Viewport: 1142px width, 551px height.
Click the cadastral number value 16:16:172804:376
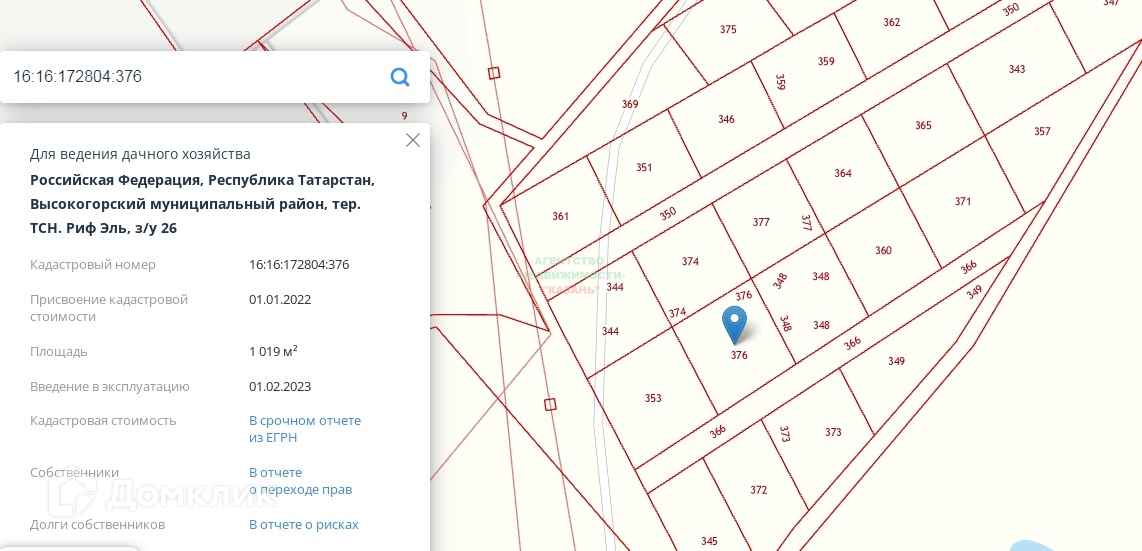point(299,264)
